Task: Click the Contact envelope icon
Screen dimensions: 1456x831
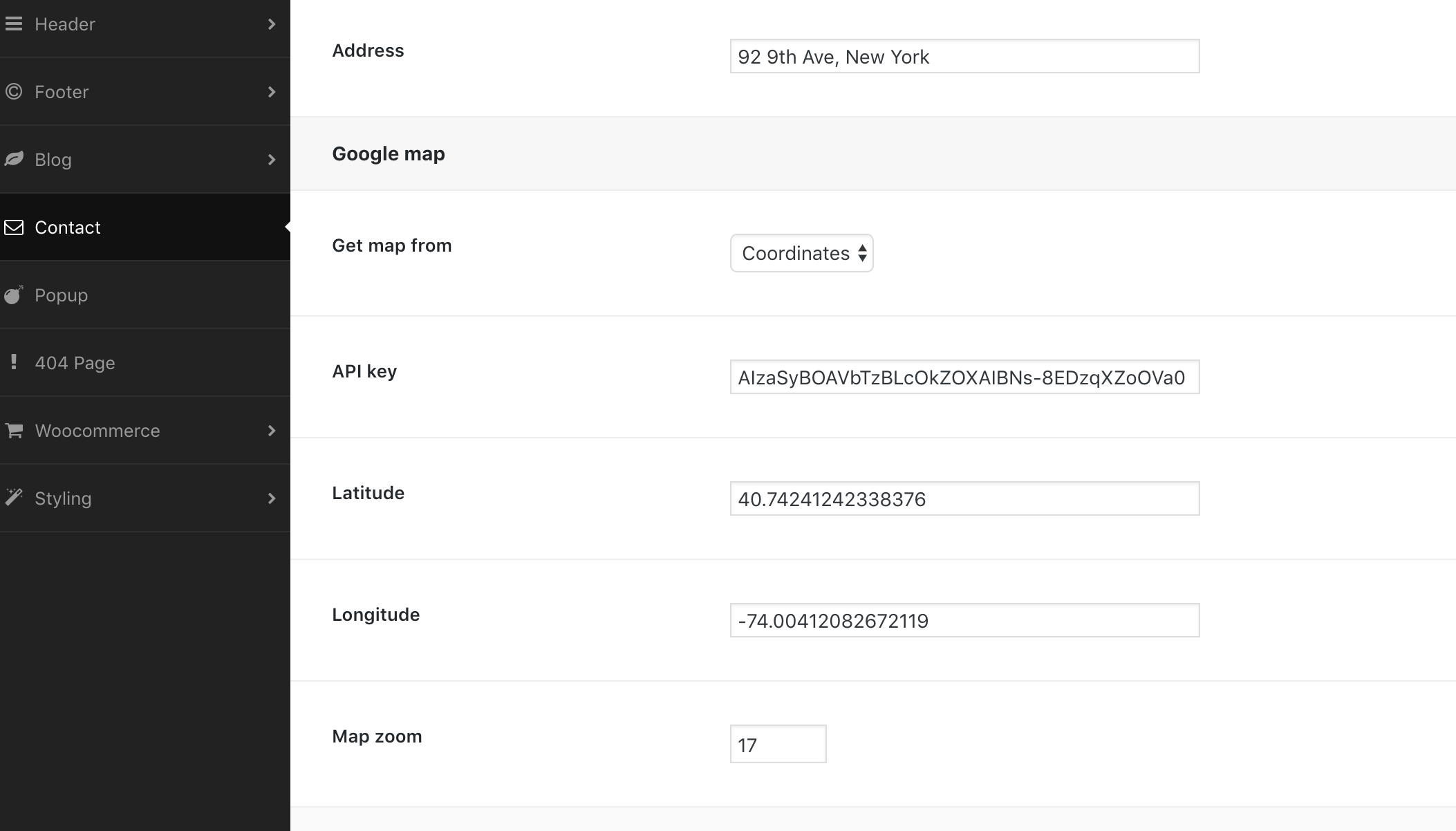Action: [x=14, y=227]
